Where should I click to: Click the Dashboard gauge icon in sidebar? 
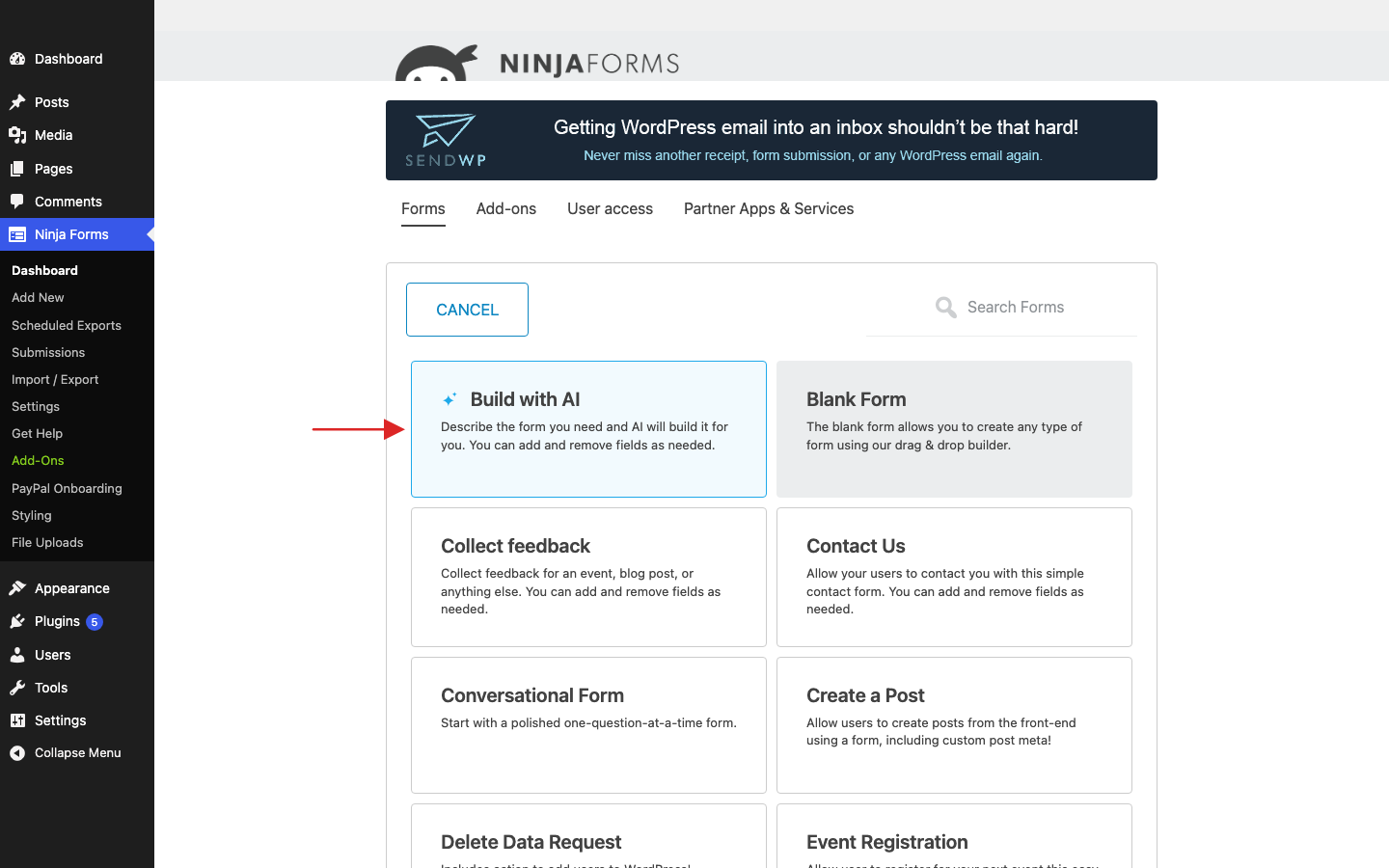[x=17, y=59]
